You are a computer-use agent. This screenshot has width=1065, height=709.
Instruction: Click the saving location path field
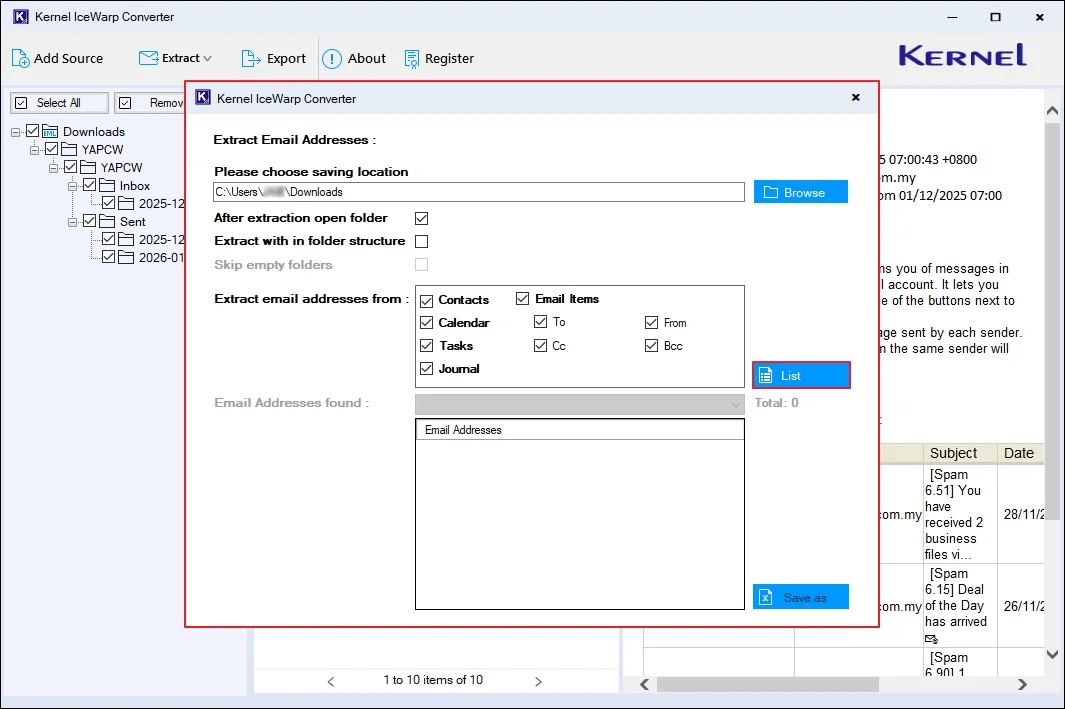click(x=478, y=192)
